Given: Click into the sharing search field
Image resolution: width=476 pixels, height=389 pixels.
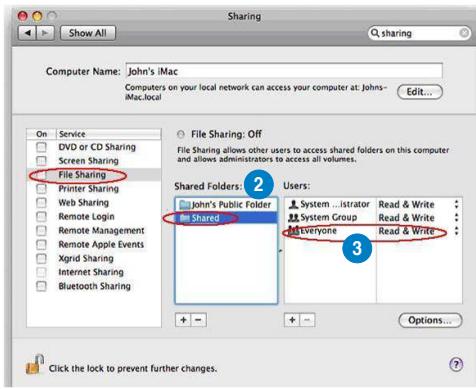Looking at the screenshot, I should (x=419, y=33).
